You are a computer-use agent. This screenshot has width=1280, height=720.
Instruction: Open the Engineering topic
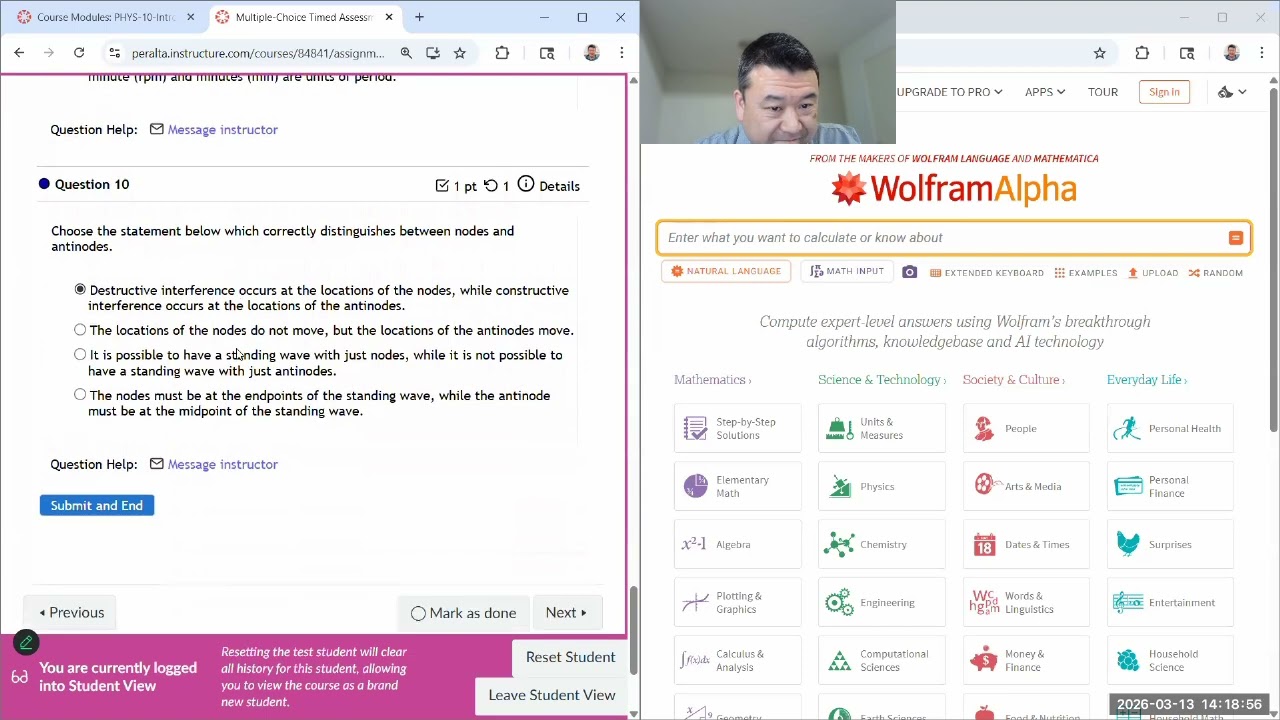[x=882, y=602]
